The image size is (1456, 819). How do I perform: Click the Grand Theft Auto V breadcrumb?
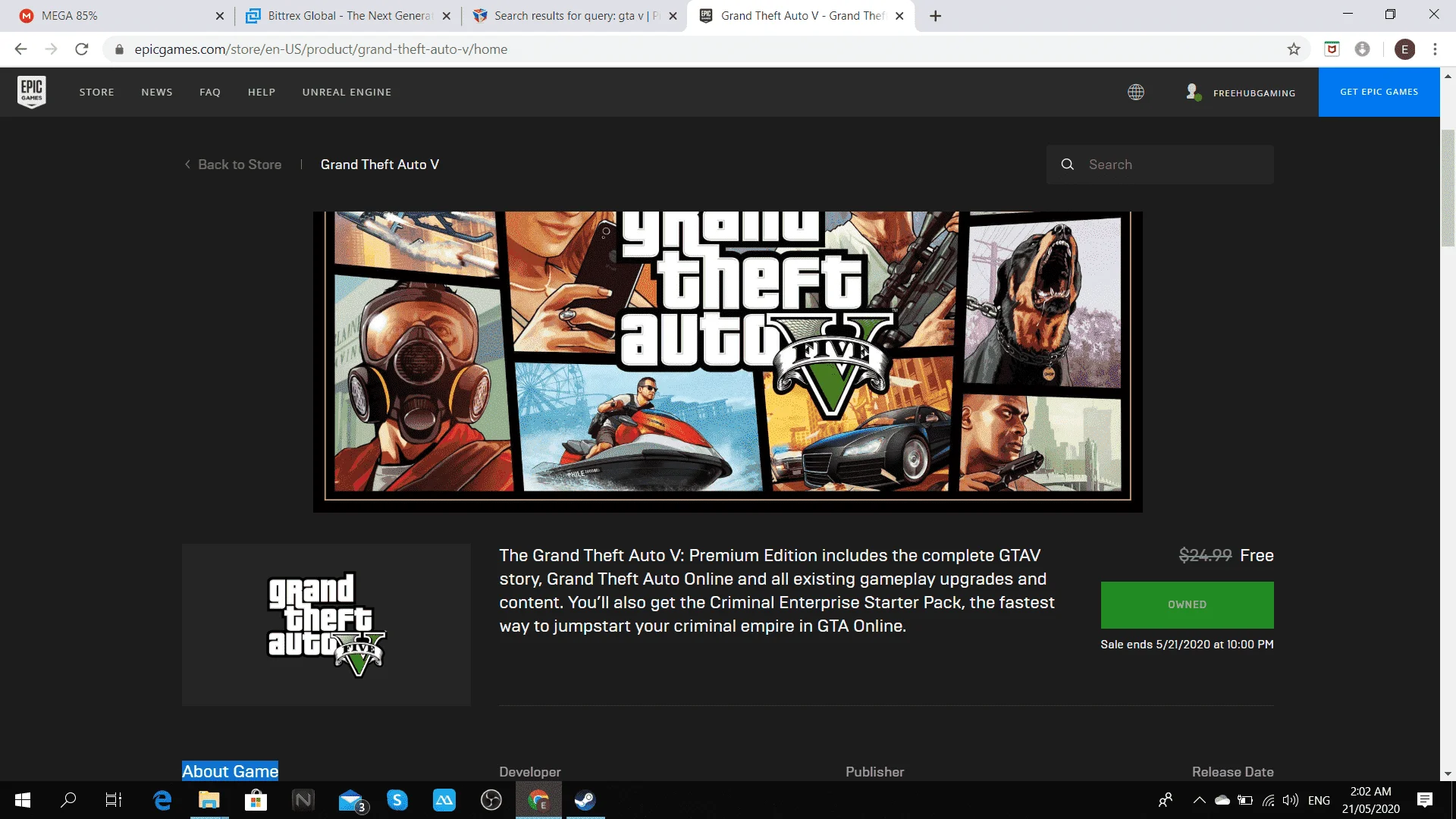[380, 165]
